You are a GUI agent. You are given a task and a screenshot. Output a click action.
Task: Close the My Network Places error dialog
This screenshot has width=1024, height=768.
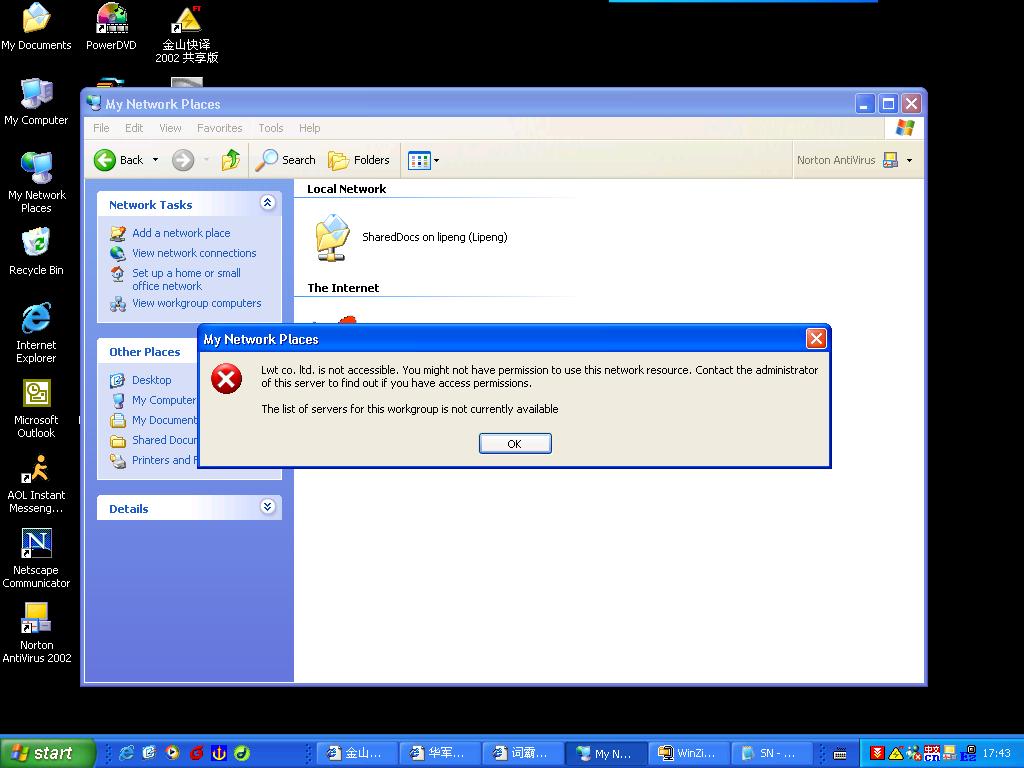816,338
